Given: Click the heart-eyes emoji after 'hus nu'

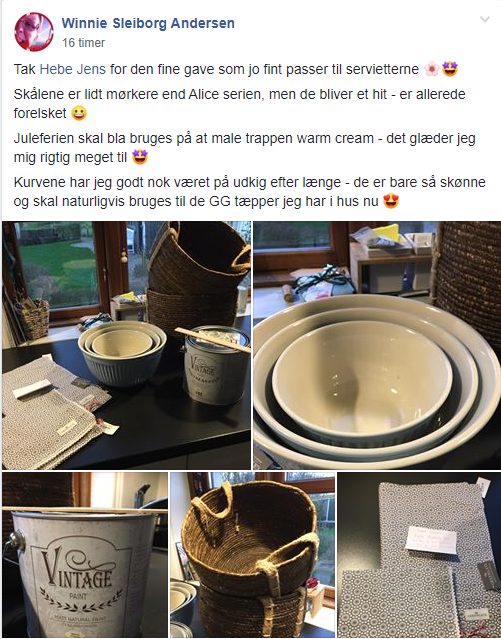Looking at the screenshot, I should point(391,201).
